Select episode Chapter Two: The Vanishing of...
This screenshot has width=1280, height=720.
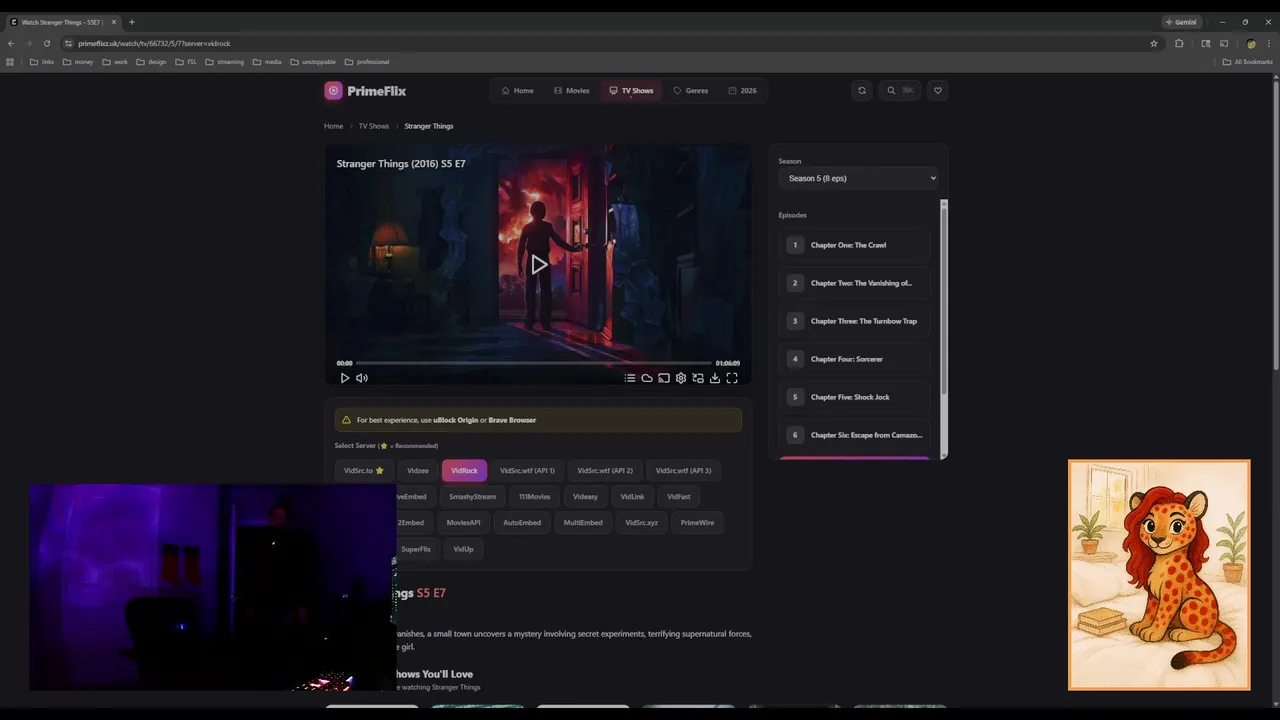click(855, 283)
